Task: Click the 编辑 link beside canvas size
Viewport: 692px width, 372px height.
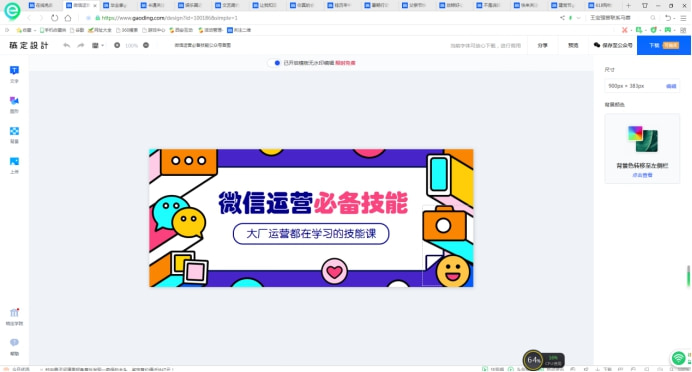Action: tap(671, 86)
